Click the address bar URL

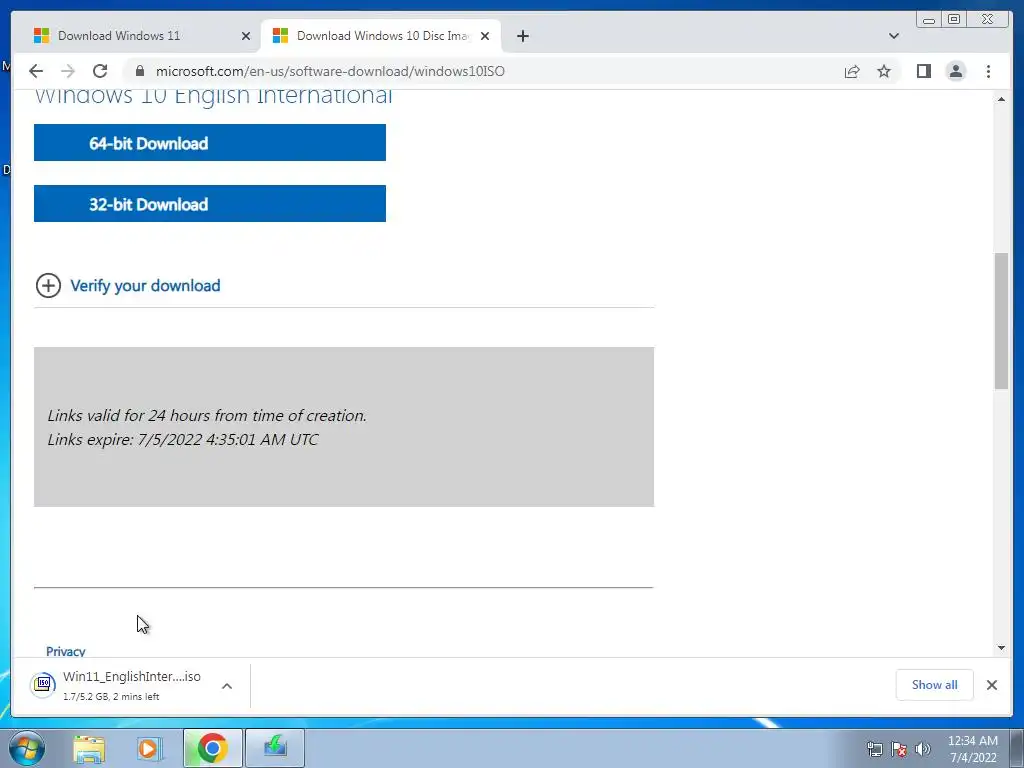(330, 71)
